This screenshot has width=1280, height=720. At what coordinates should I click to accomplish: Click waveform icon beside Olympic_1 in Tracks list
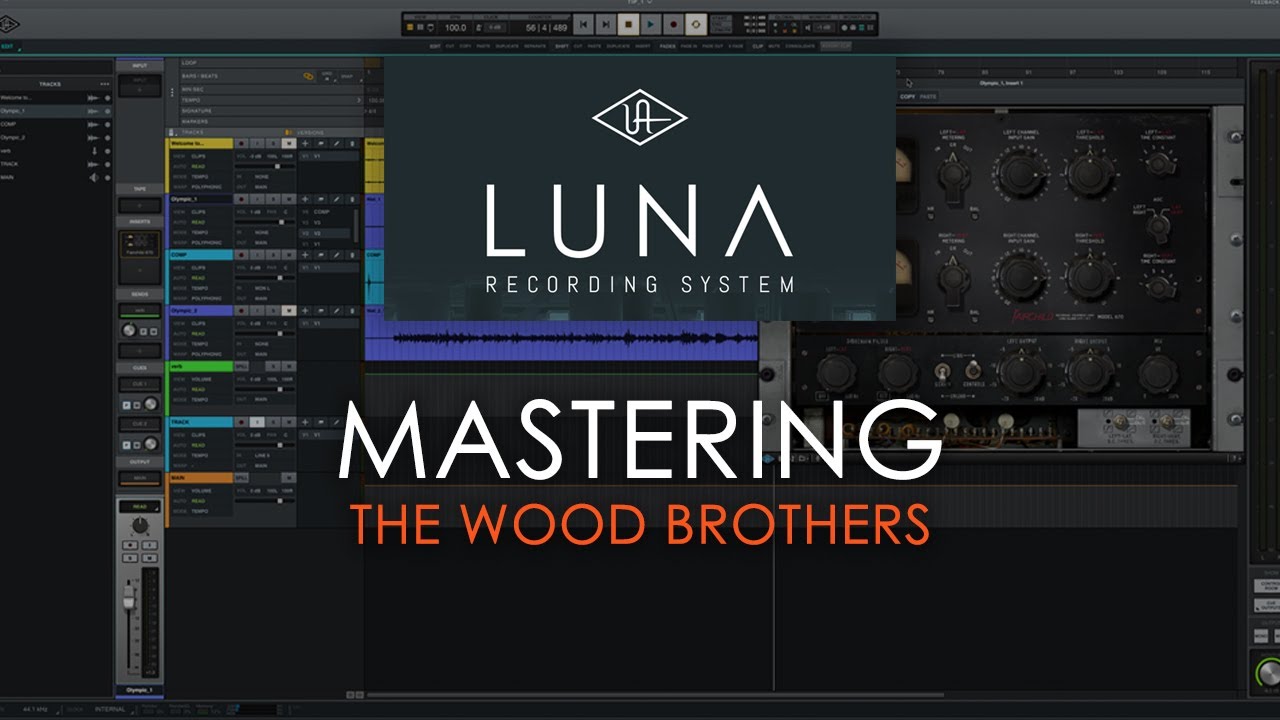(93, 111)
